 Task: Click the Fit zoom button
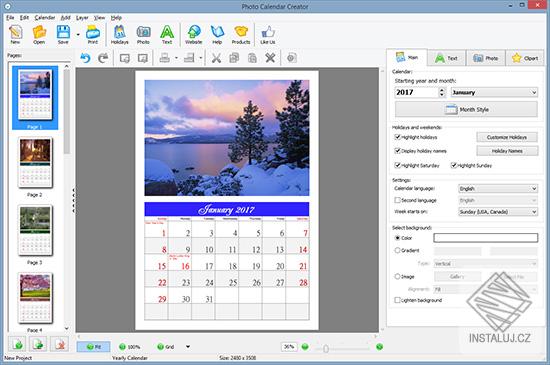pyautogui.click(x=94, y=347)
